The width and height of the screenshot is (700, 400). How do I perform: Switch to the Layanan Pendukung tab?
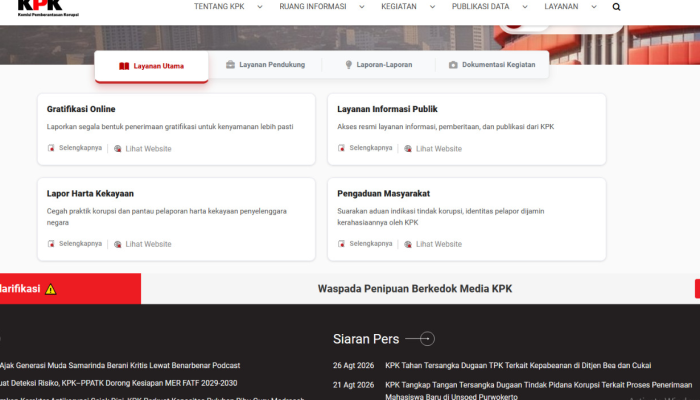click(x=265, y=65)
